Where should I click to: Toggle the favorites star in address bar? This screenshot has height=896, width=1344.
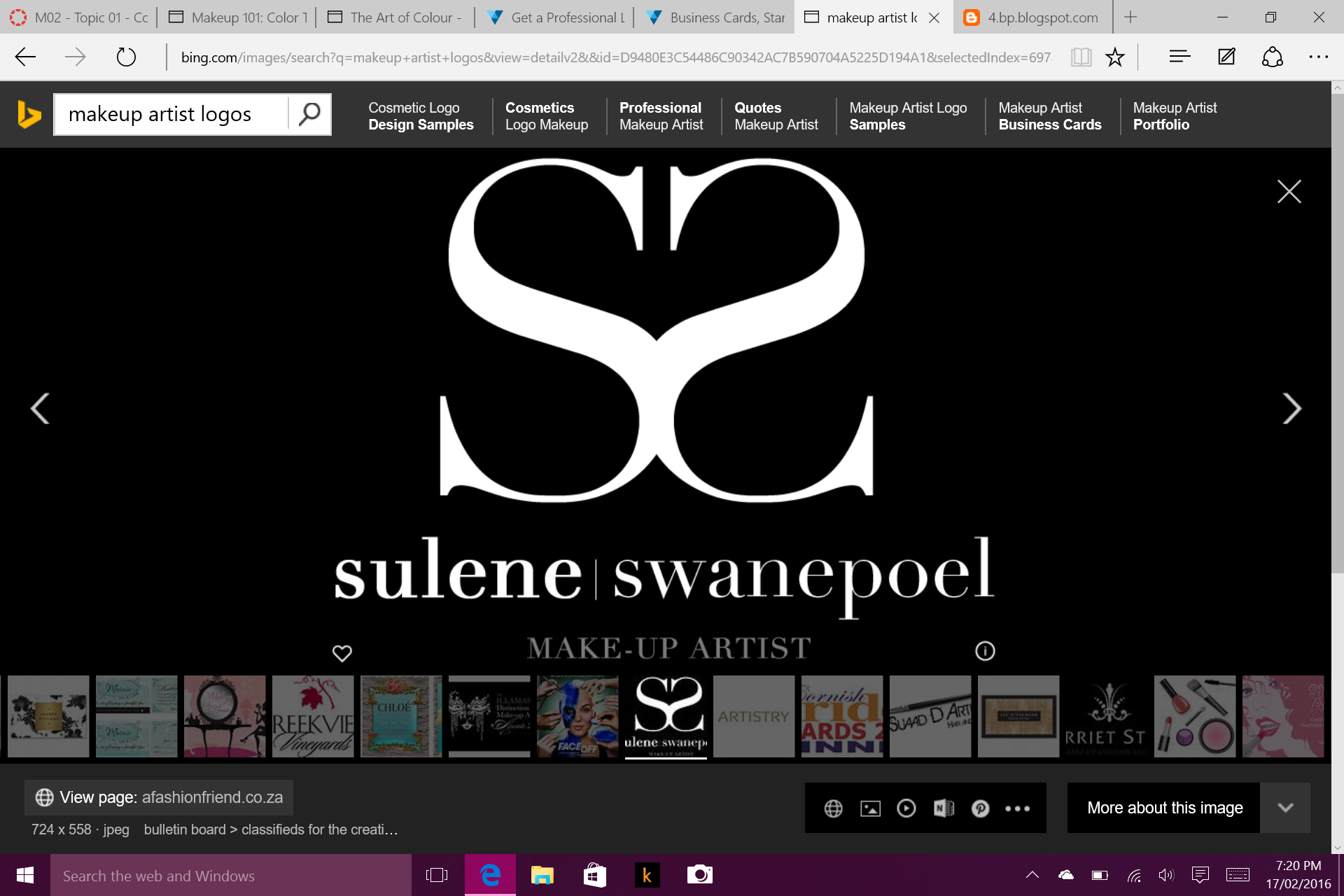coord(1115,57)
